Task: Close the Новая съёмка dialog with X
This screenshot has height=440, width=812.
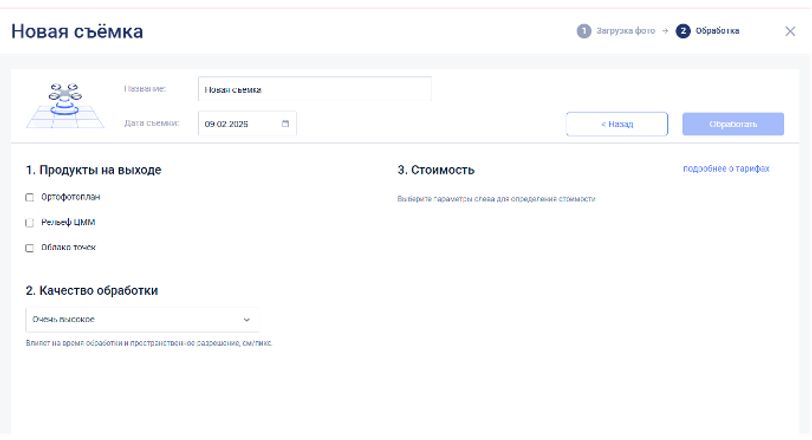Action: click(790, 32)
